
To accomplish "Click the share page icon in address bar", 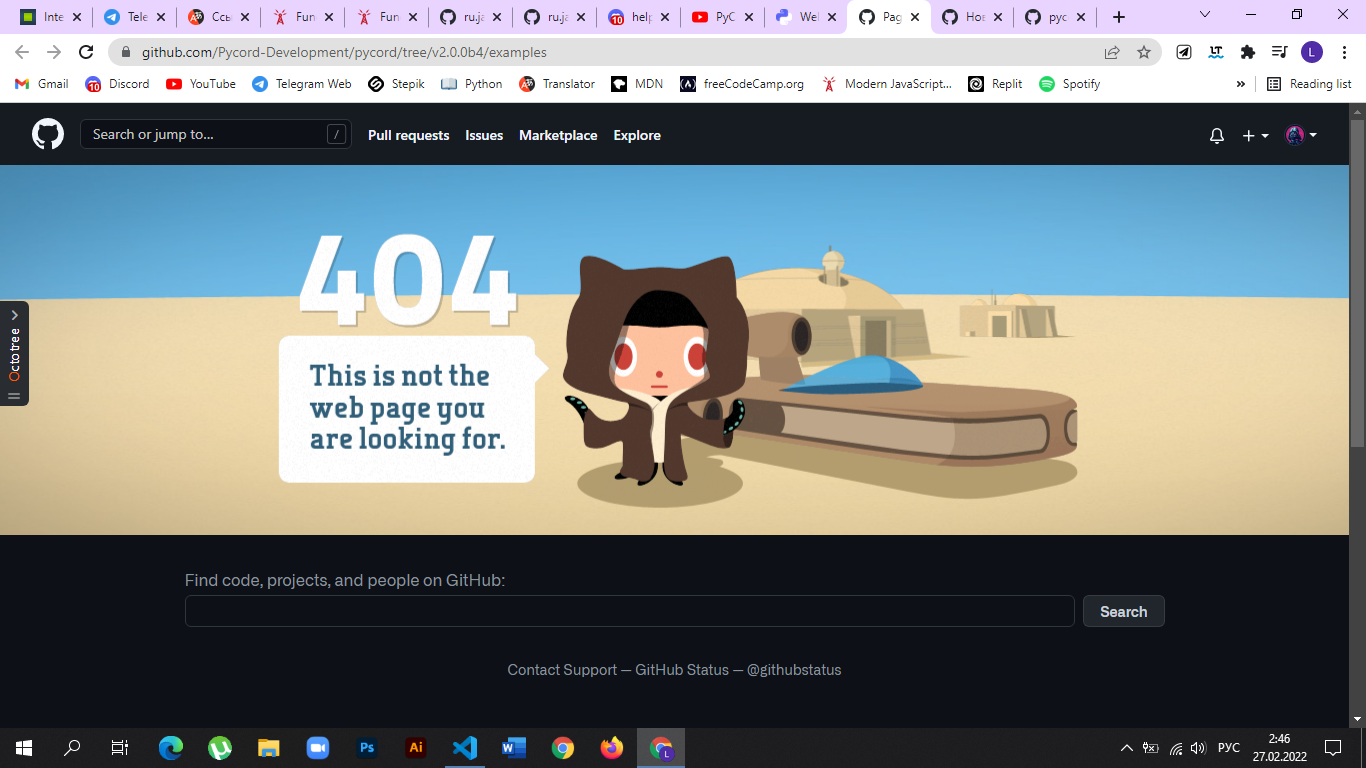I will [x=1112, y=52].
